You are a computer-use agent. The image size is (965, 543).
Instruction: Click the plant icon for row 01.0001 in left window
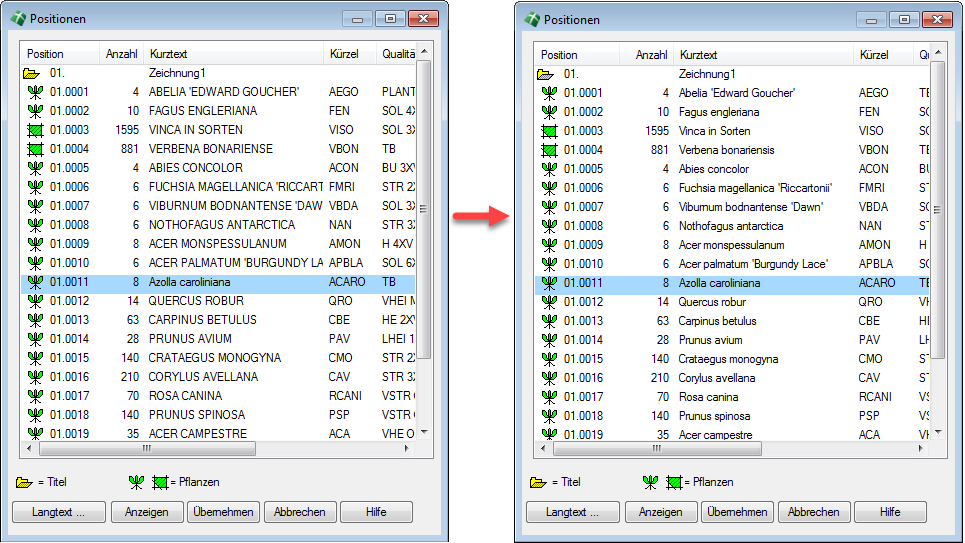tap(35, 92)
